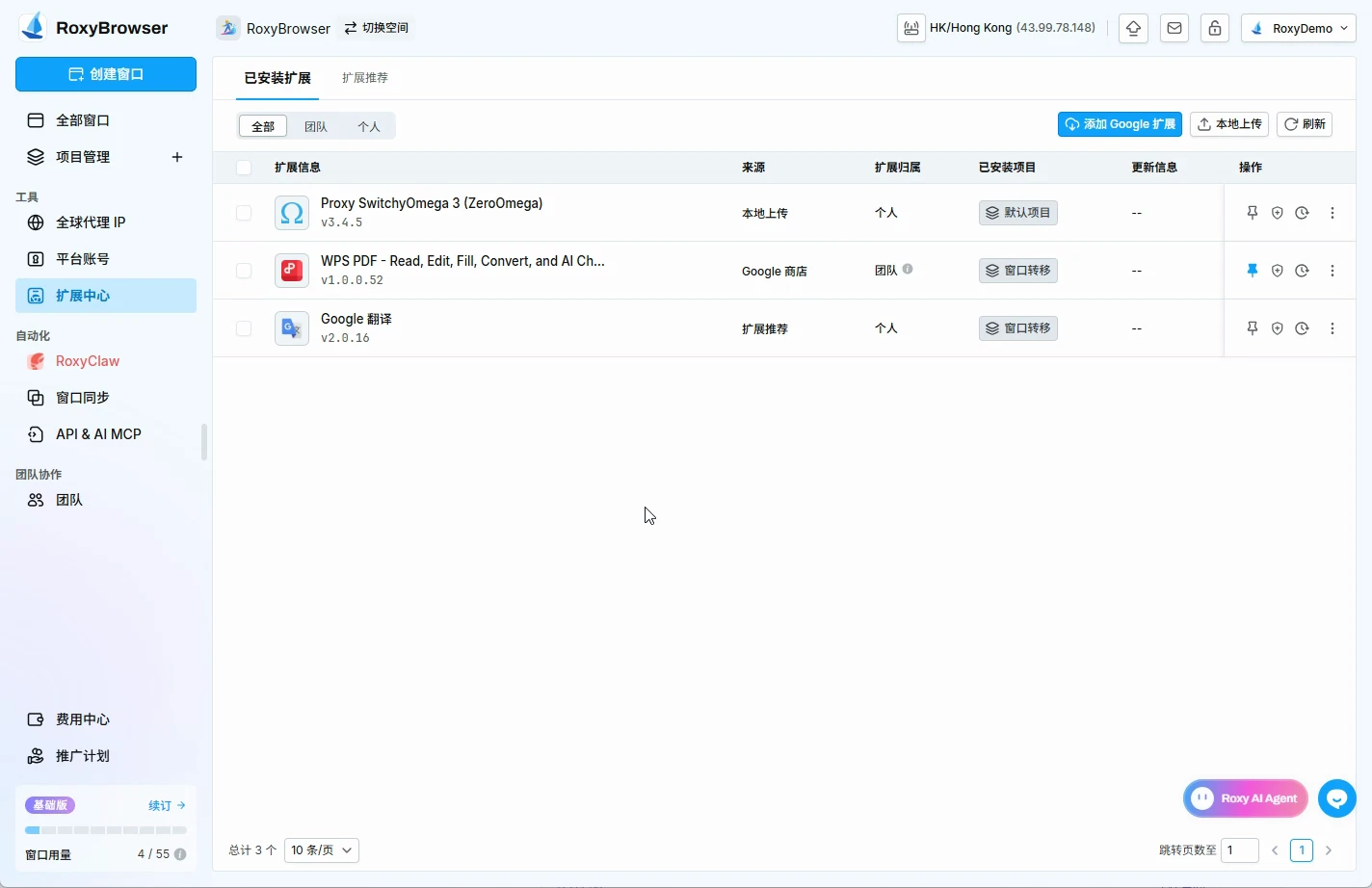Switch to the 扩展推荐 tab
The height and width of the screenshot is (888, 1372).
(365, 78)
